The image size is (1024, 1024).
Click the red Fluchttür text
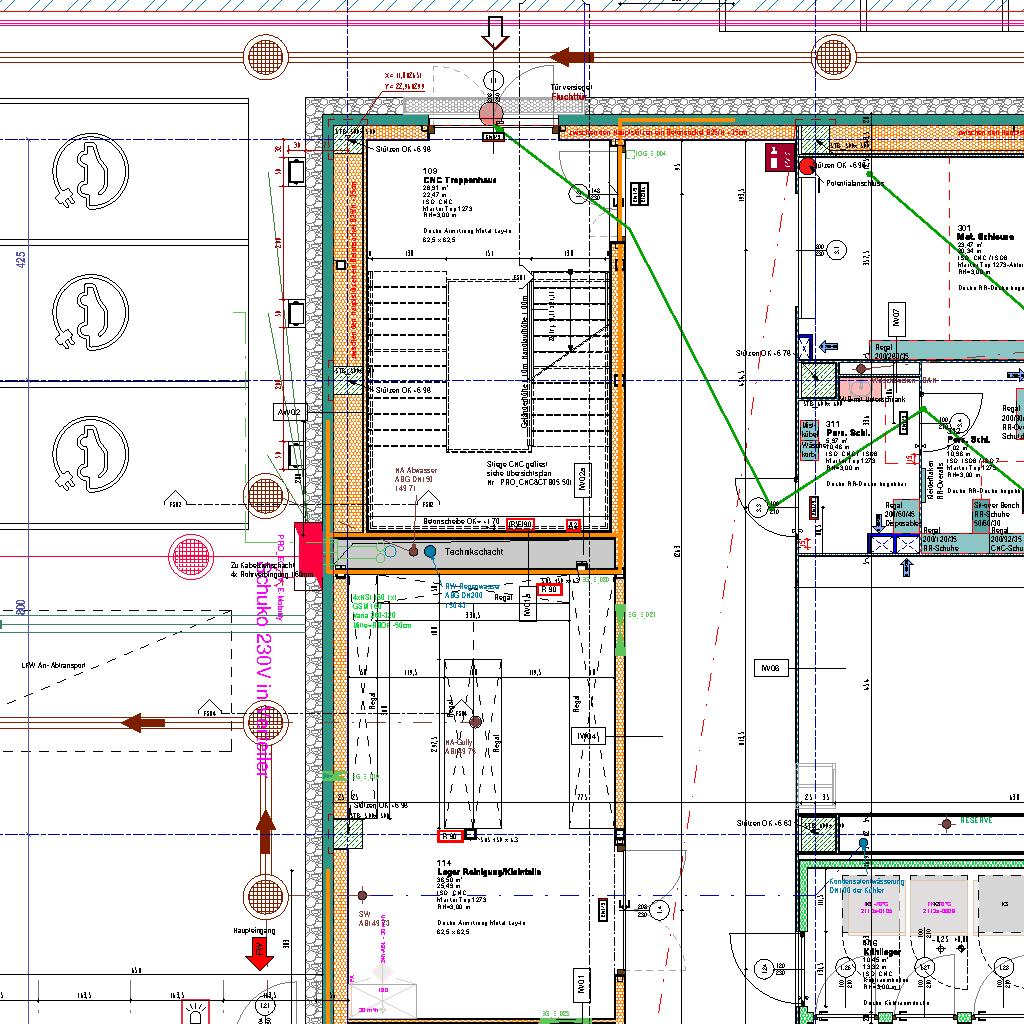[569, 97]
